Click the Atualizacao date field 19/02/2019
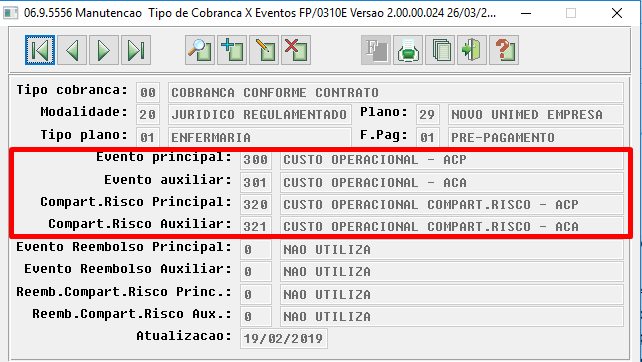The image size is (642, 362). point(284,339)
